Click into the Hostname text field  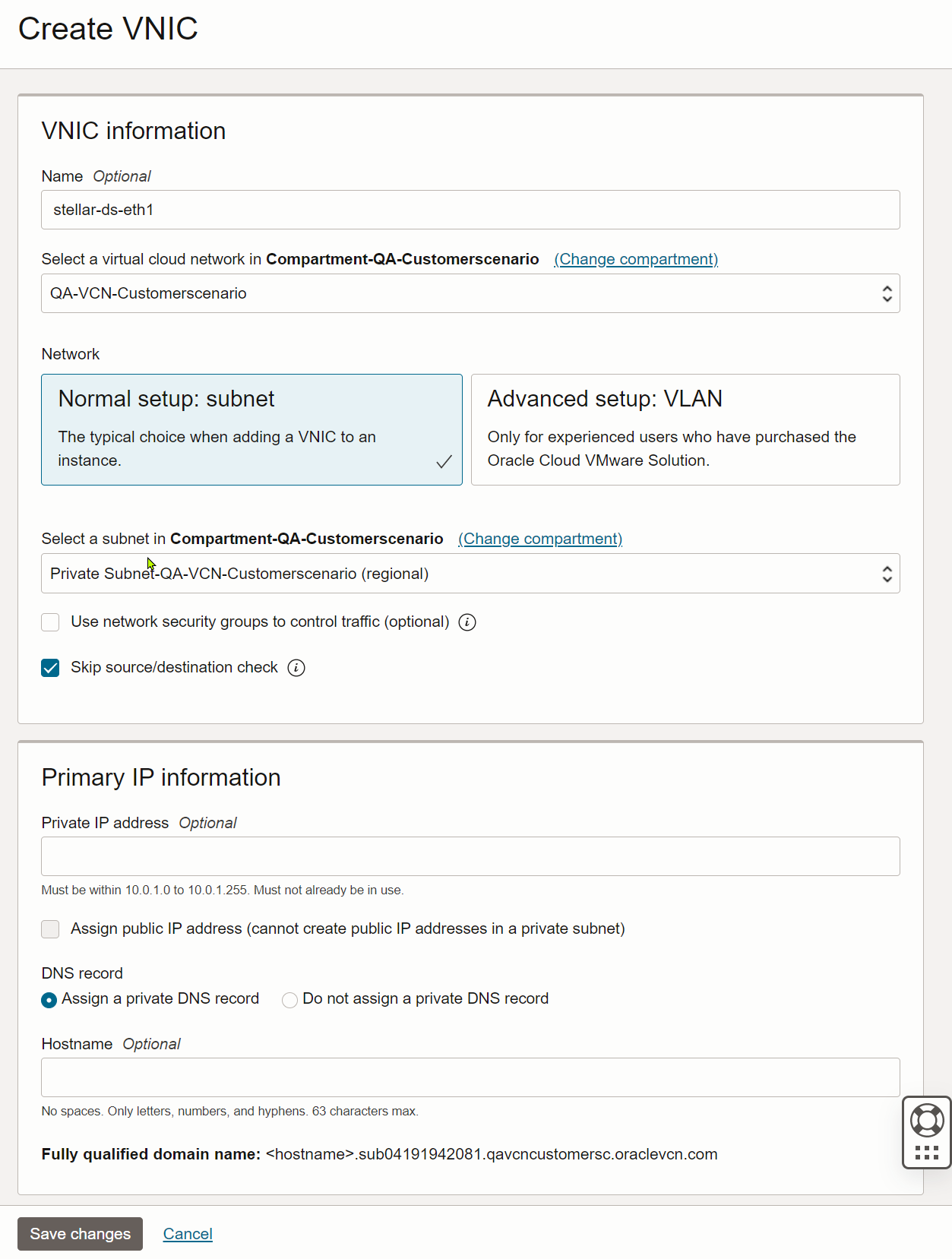(x=470, y=1077)
